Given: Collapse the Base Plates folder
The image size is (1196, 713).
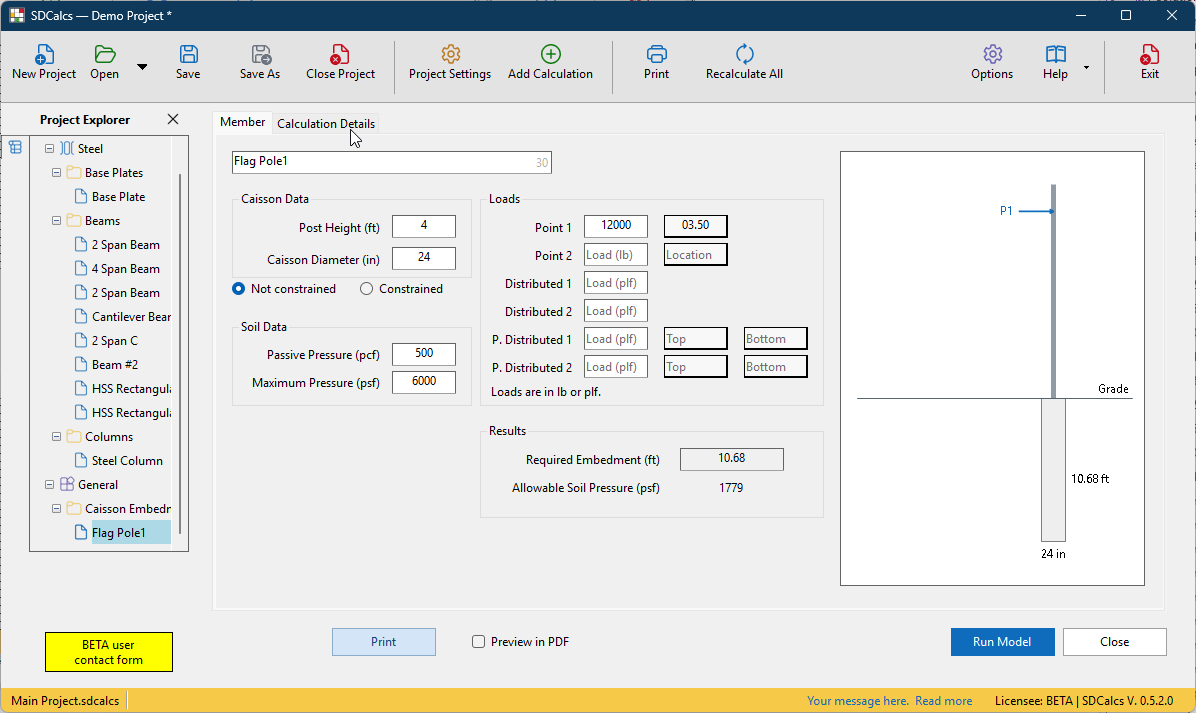Looking at the screenshot, I should [56, 173].
